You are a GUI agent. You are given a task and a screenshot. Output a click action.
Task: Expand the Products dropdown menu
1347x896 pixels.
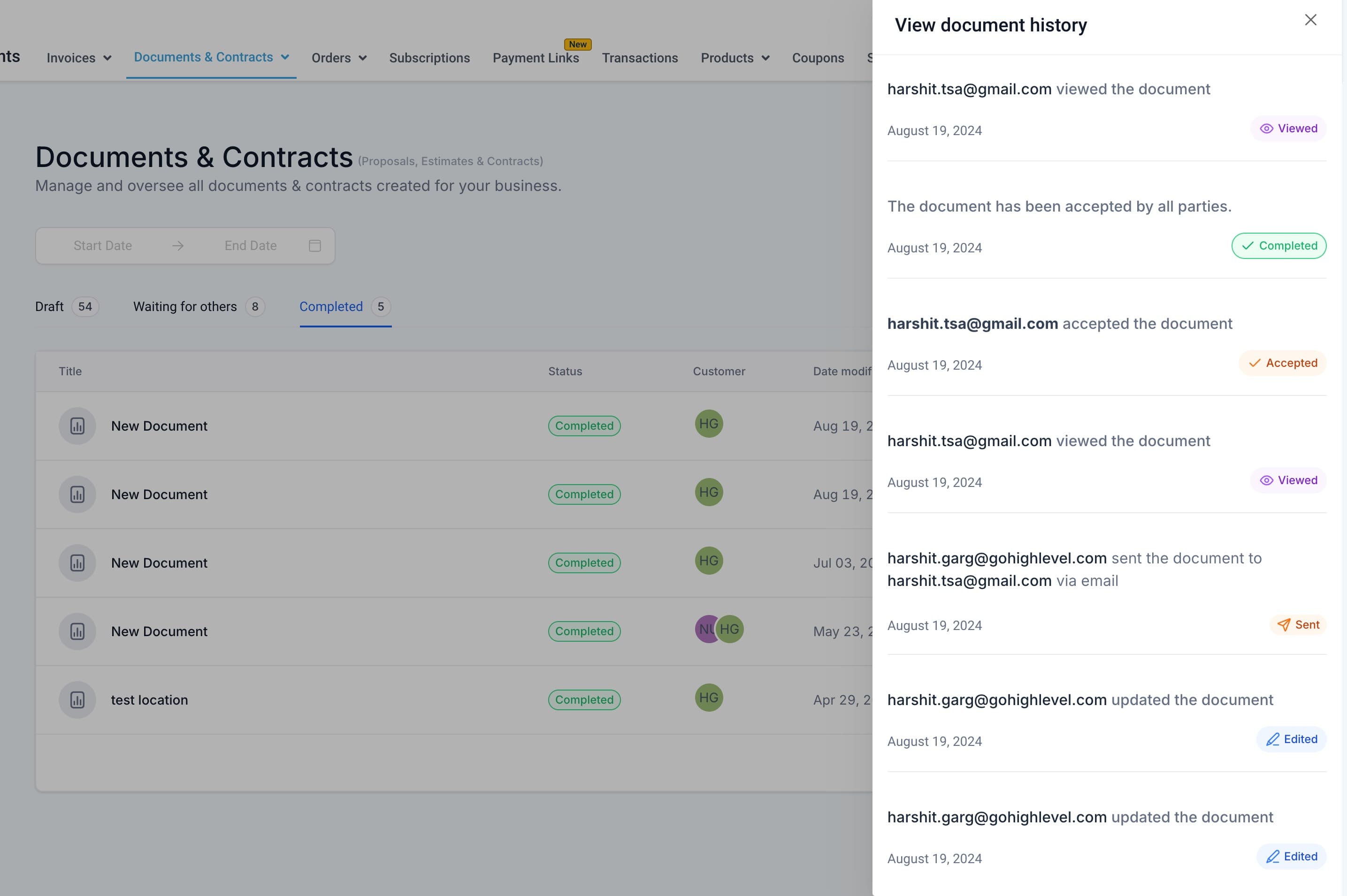coord(735,58)
